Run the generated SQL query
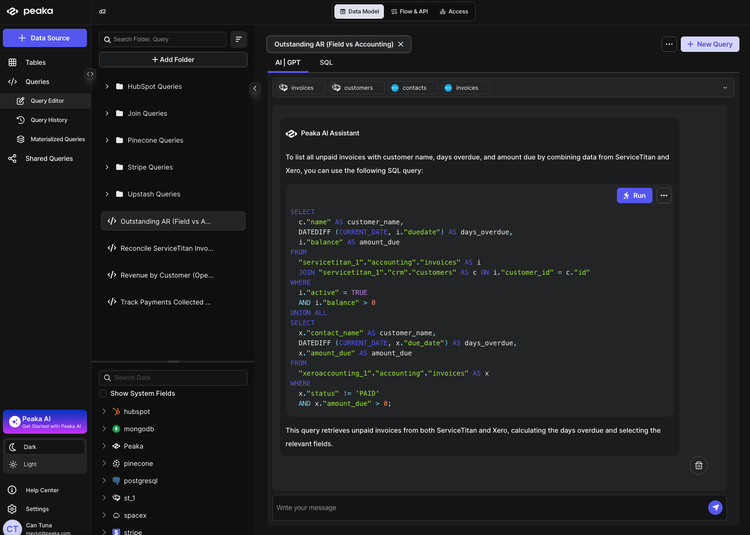Screen dimensions: 750x535 tap(634, 195)
